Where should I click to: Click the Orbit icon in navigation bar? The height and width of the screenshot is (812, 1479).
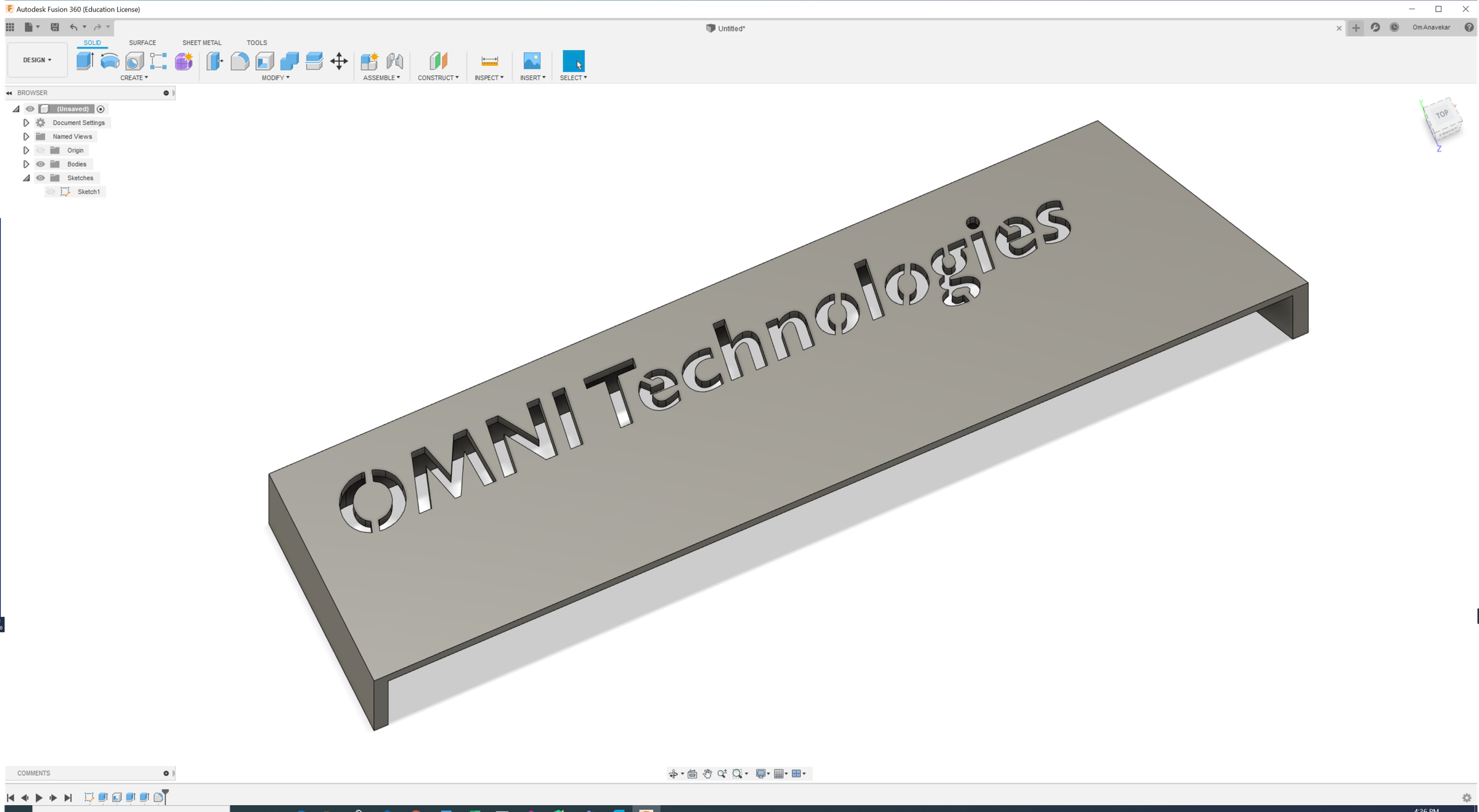[675, 773]
